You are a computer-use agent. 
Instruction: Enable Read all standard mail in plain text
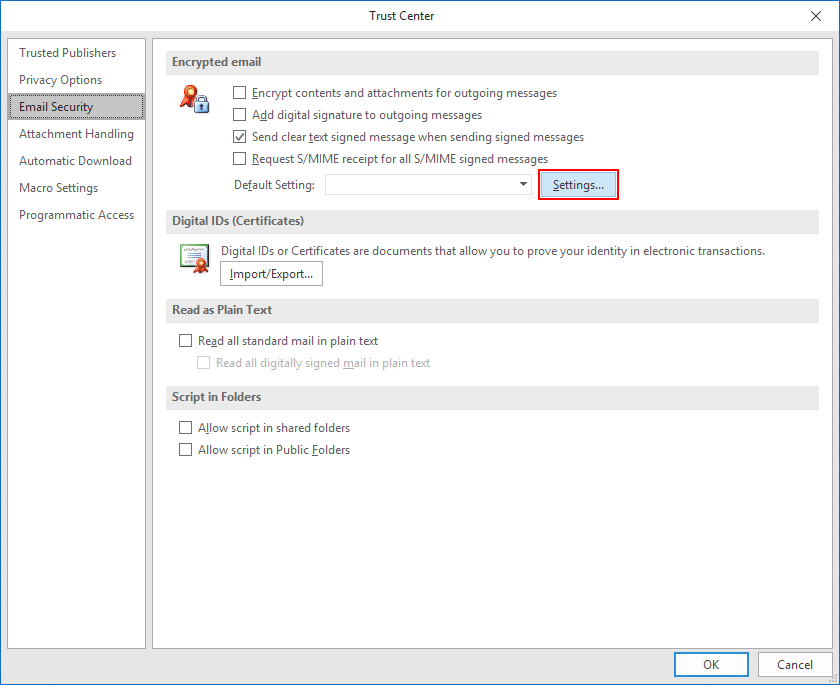point(185,341)
